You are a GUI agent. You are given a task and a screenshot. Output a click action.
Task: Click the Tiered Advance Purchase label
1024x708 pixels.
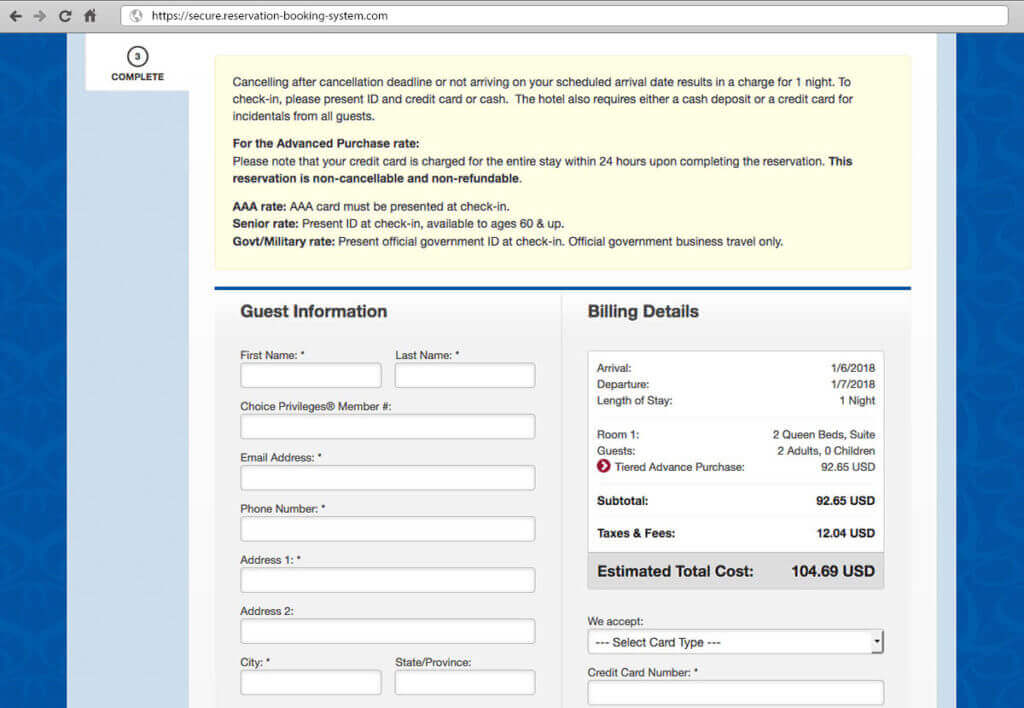pyautogui.click(x=679, y=467)
